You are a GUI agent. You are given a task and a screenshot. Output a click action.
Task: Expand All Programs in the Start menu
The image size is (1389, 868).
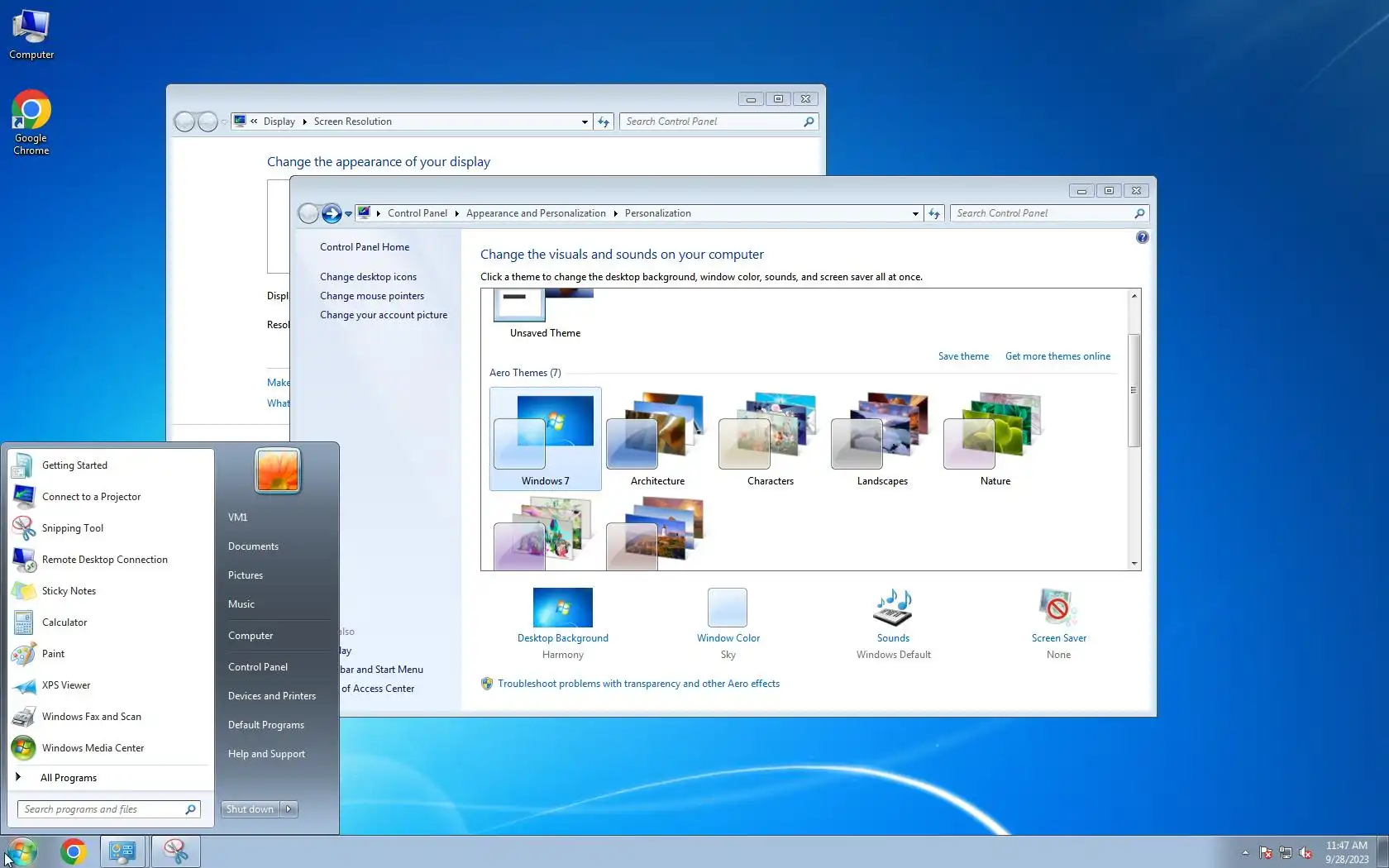pos(111,778)
